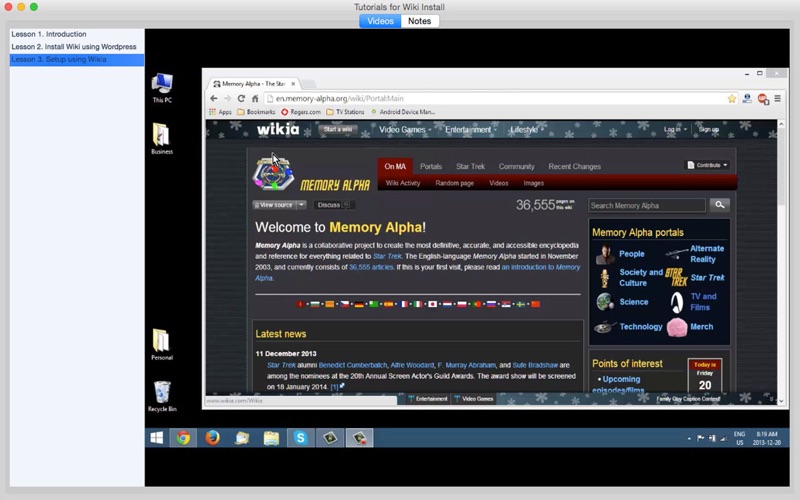This screenshot has width=800, height=500.
Task: Click the magnifier search button
Action: coord(719,205)
